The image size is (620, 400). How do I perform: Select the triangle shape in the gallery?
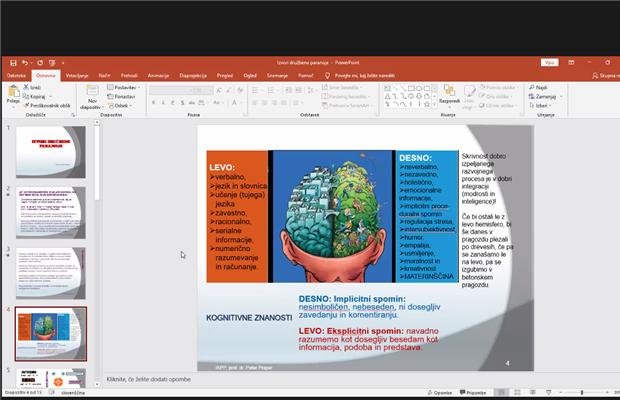click(388, 96)
